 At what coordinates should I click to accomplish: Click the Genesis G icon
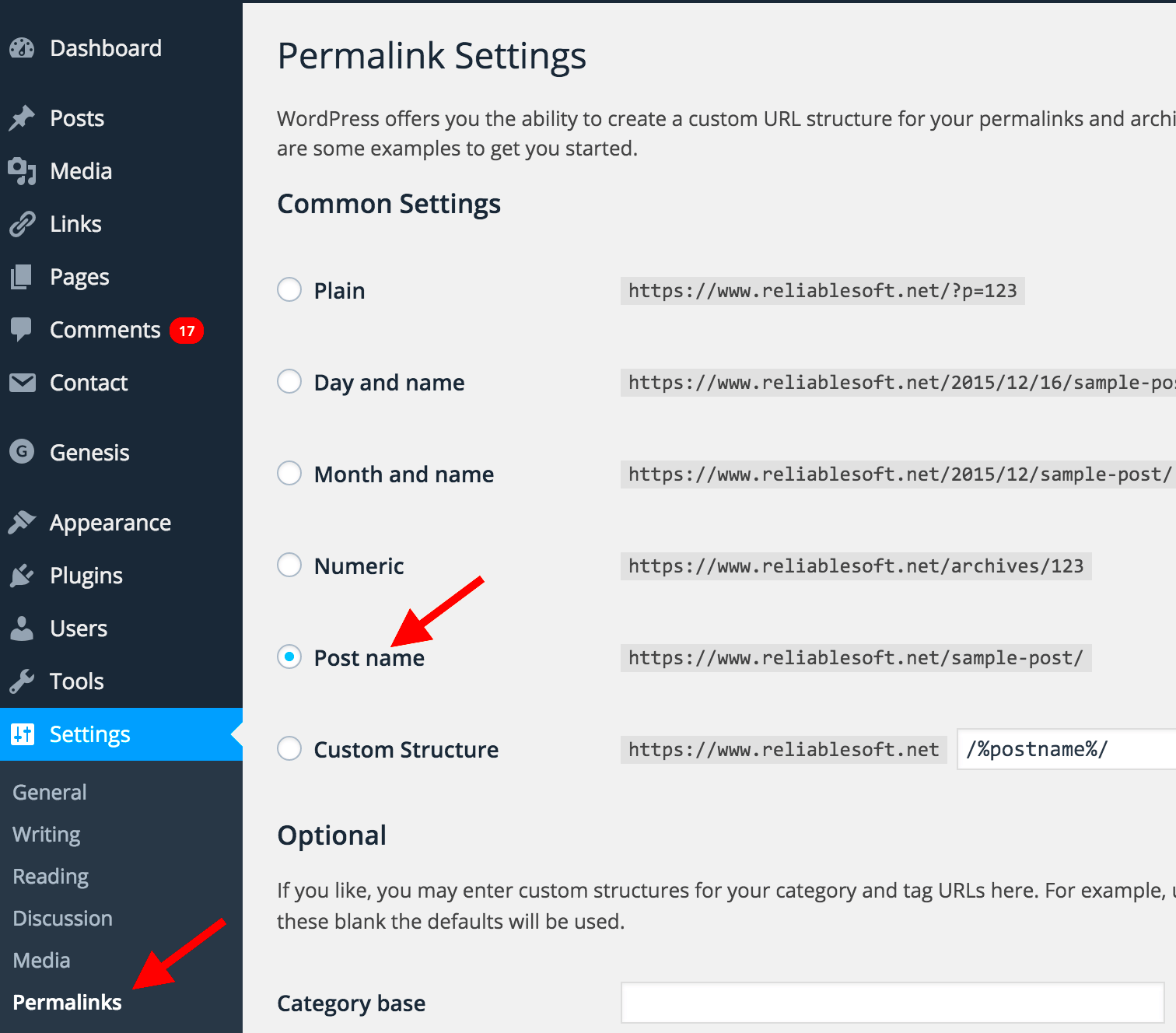[x=22, y=451]
